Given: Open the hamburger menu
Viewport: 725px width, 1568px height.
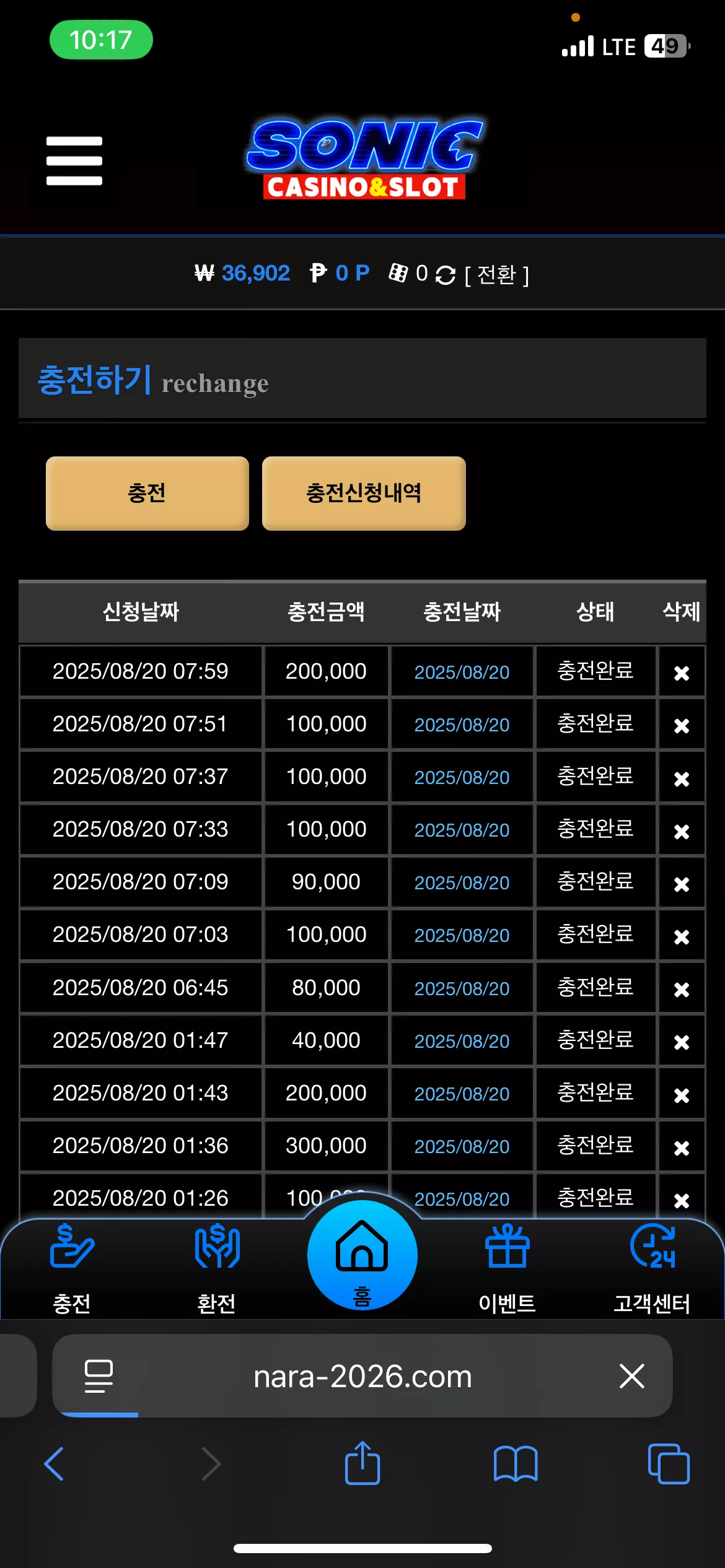Looking at the screenshot, I should (74, 160).
